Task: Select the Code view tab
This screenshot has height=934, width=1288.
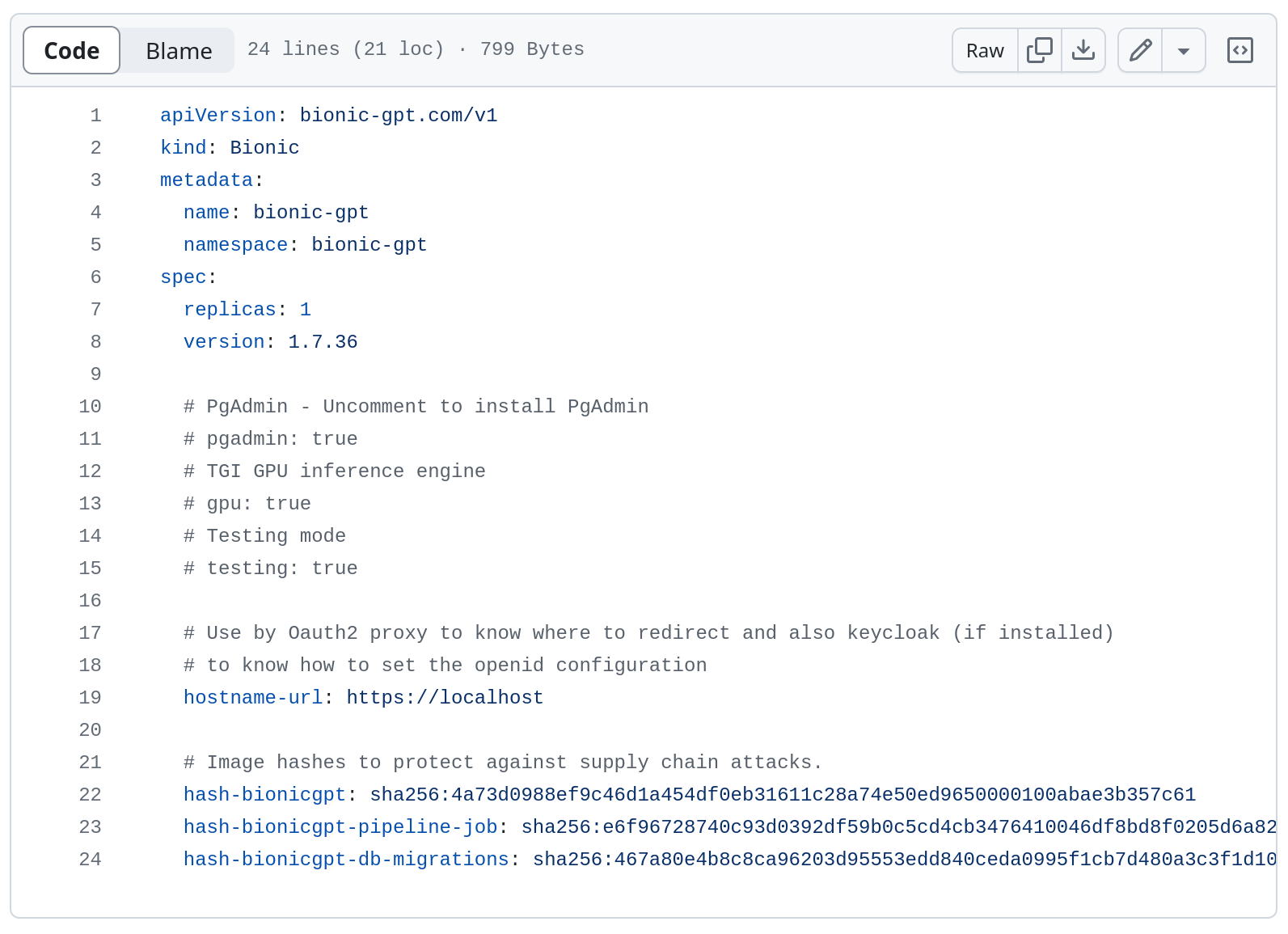Action: coord(72,50)
